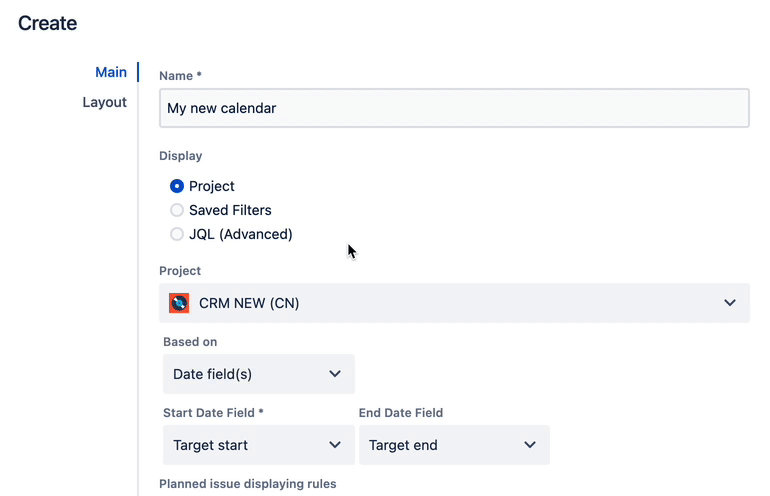Click the Name field with My new calendar

454,108
